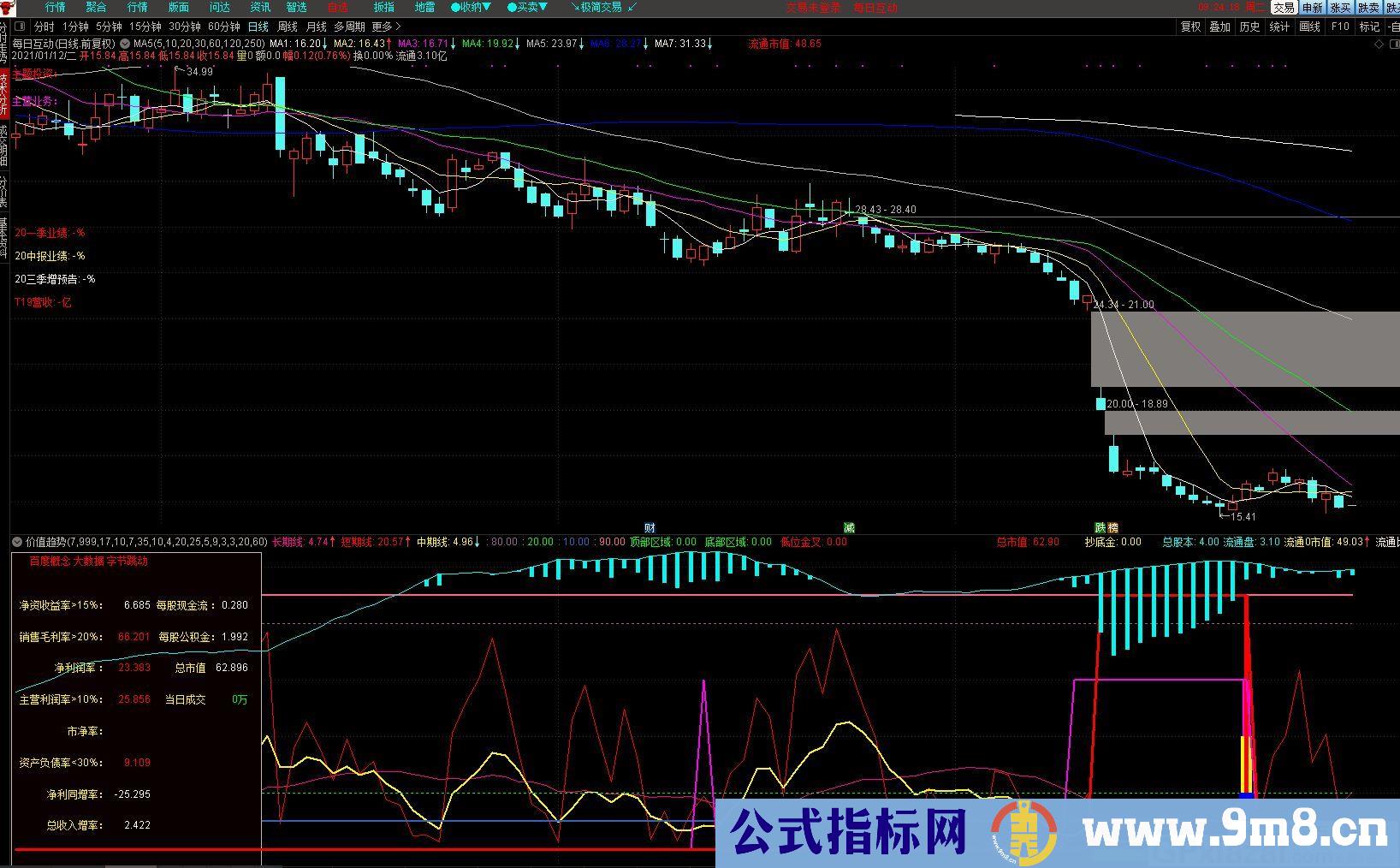Image resolution: width=1400 pixels, height=868 pixels.
Task: Click the 销售毛利率 value 66.201
Action: [x=134, y=637]
